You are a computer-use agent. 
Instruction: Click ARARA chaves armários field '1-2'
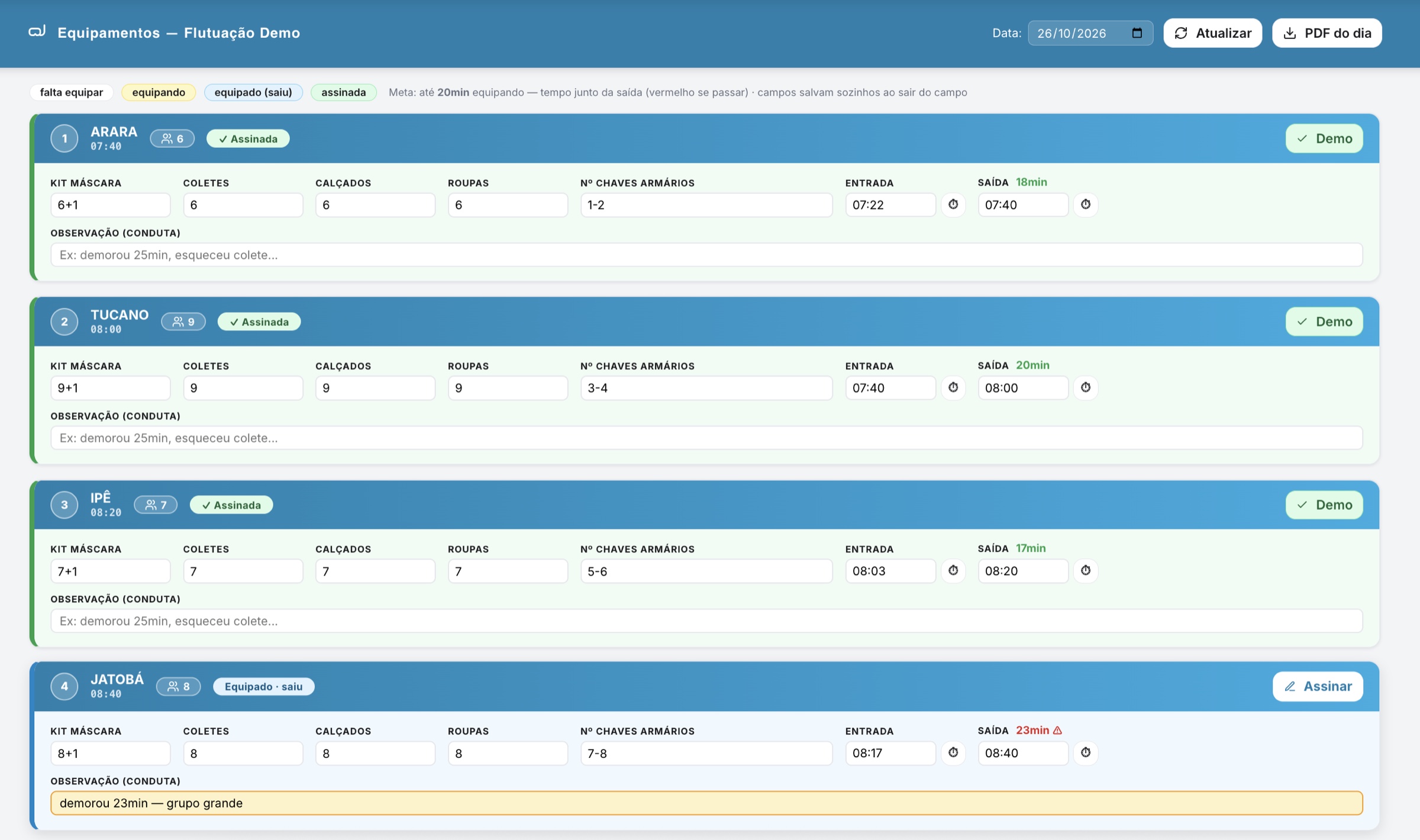click(x=706, y=205)
